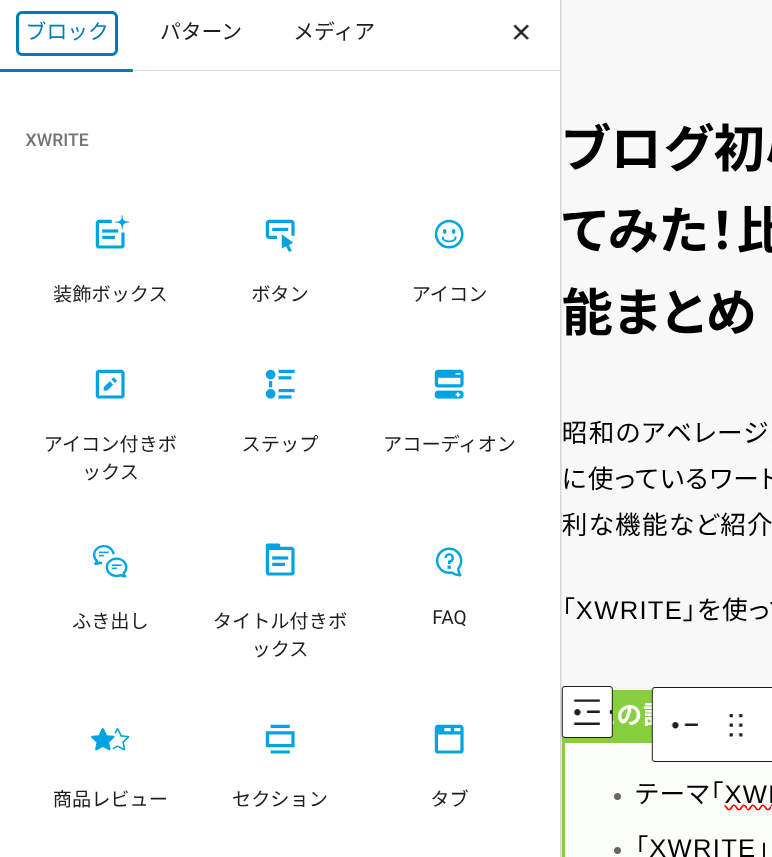772x857 pixels.
Task: Click the list block type icon
Action: point(587,712)
